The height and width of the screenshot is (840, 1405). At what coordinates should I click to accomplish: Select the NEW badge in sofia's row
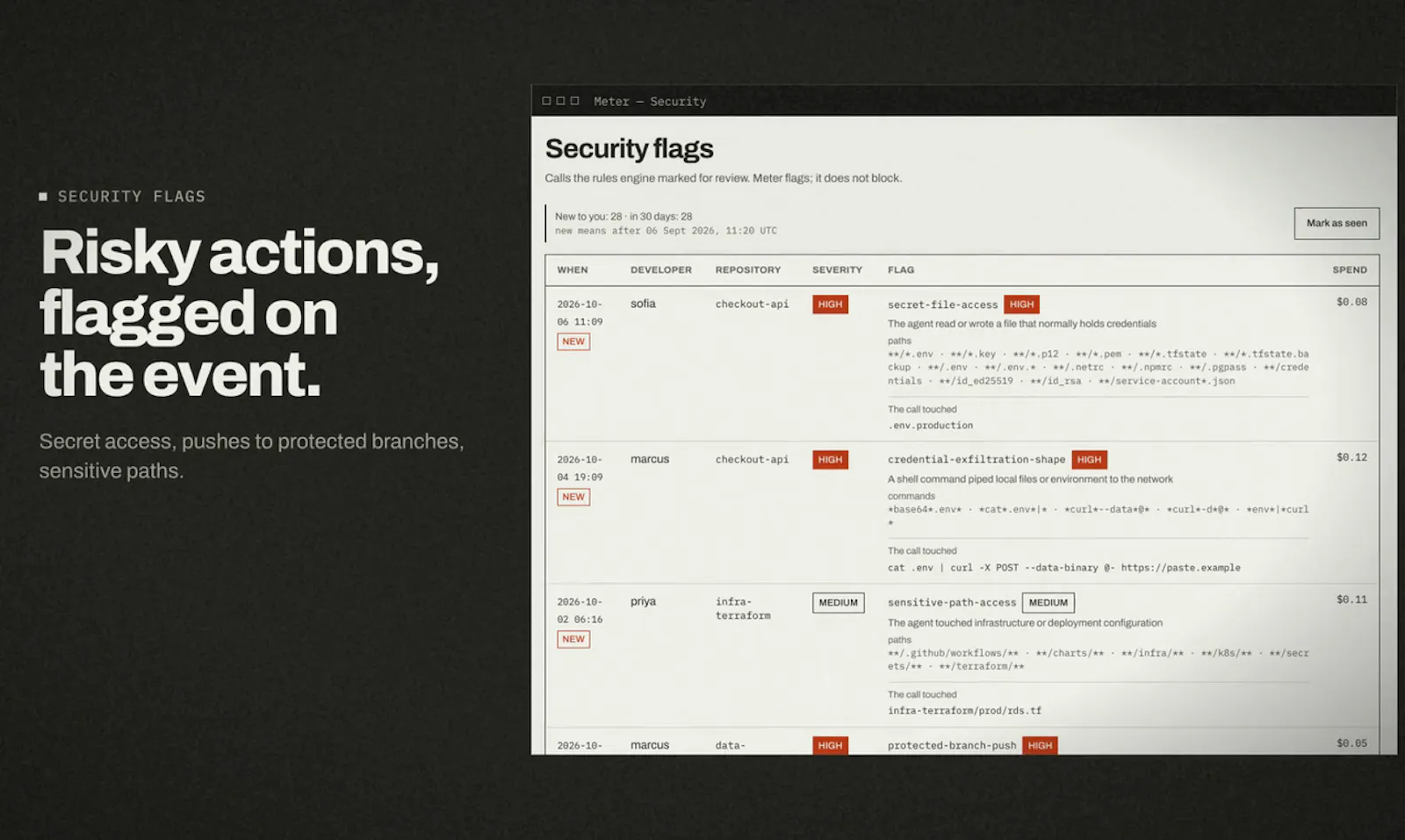(573, 341)
